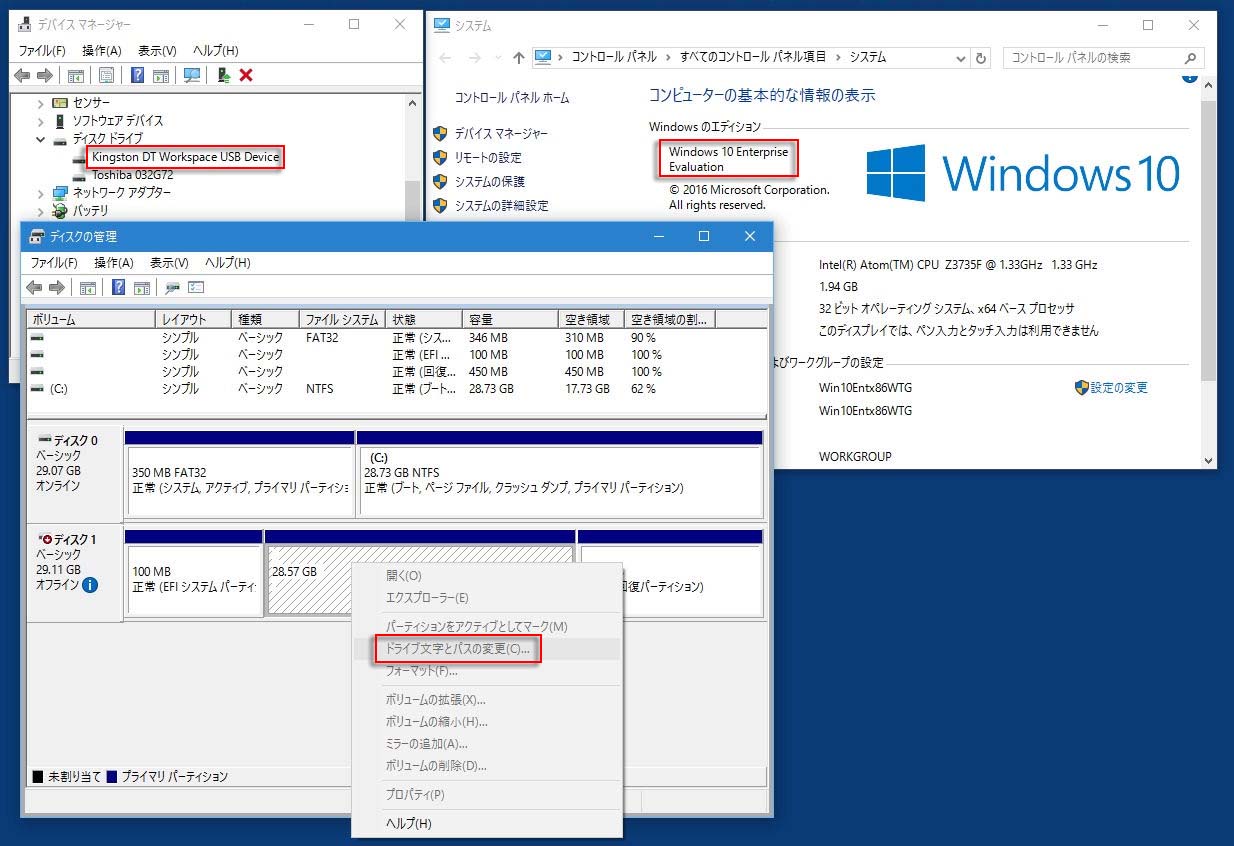Image resolution: width=1234 pixels, height=846 pixels.
Task: Expand the センサー device category
Action: point(40,103)
